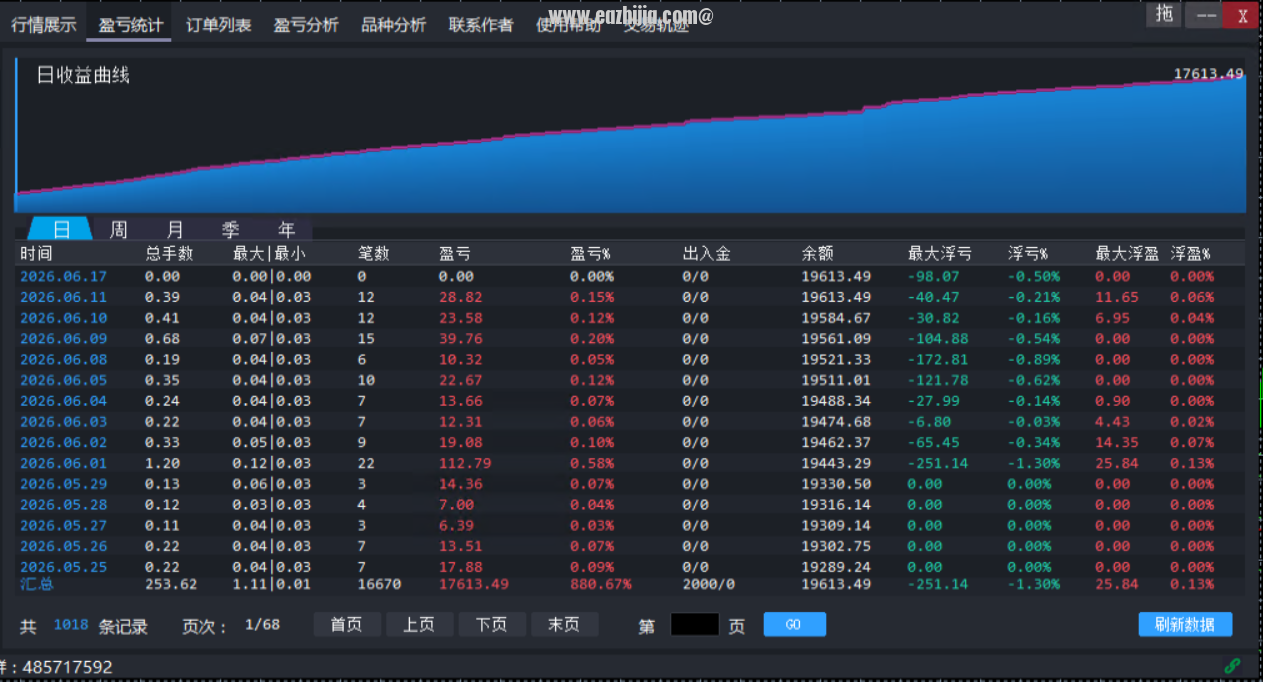Click the 1018 record count
The height and width of the screenshot is (682, 1263).
(71, 625)
